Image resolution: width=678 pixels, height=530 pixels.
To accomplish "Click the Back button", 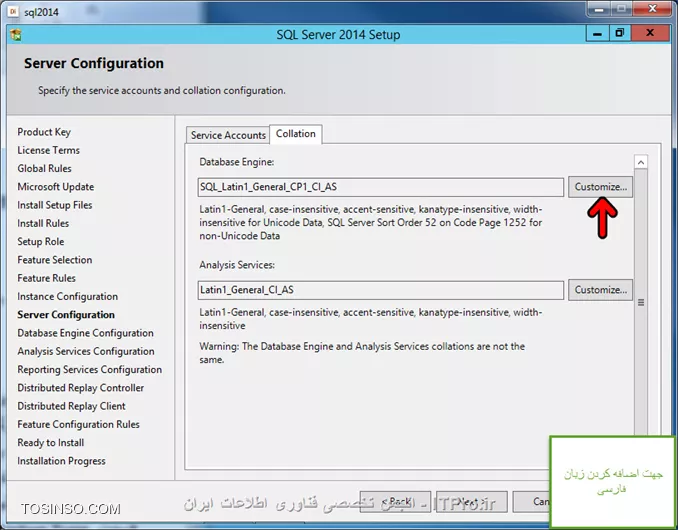I will click(395, 501).
